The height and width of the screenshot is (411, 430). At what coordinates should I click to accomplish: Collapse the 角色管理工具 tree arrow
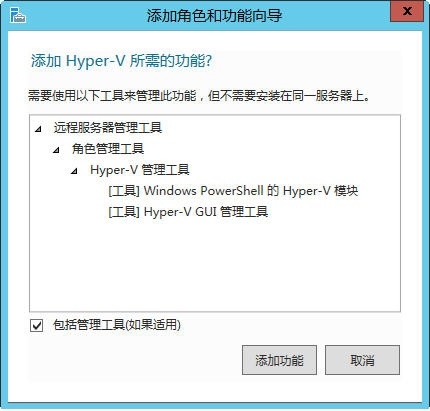pyautogui.click(x=56, y=150)
